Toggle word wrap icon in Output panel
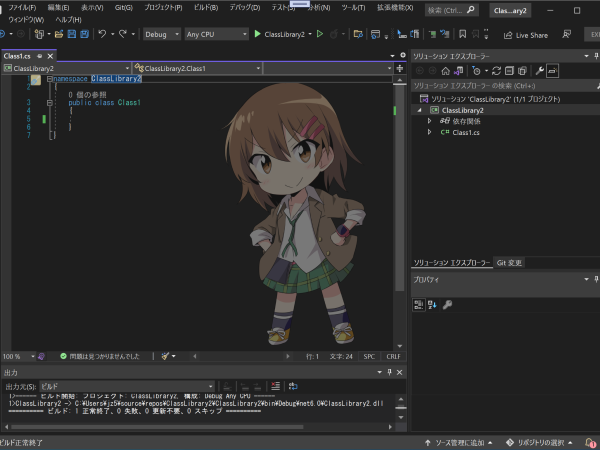The height and width of the screenshot is (450, 600). click(293, 386)
